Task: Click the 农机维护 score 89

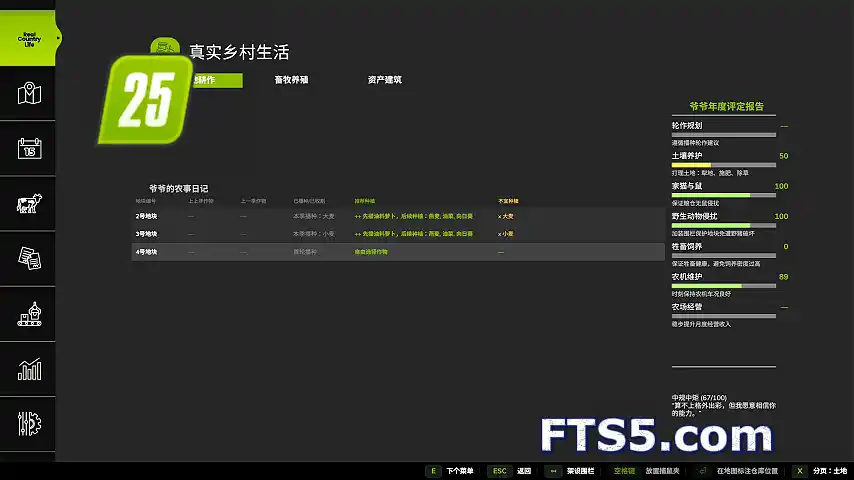Action: pyautogui.click(x=783, y=277)
